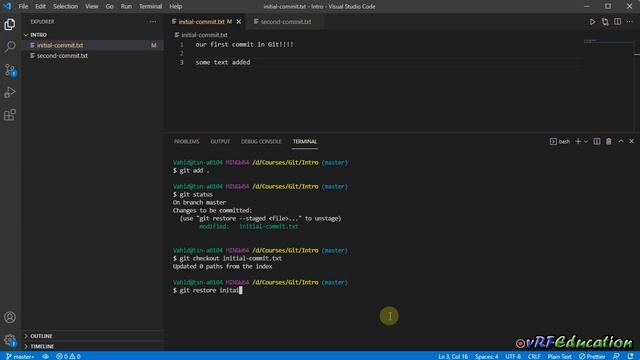Change encoding via UTF-8 status item

[513, 356]
